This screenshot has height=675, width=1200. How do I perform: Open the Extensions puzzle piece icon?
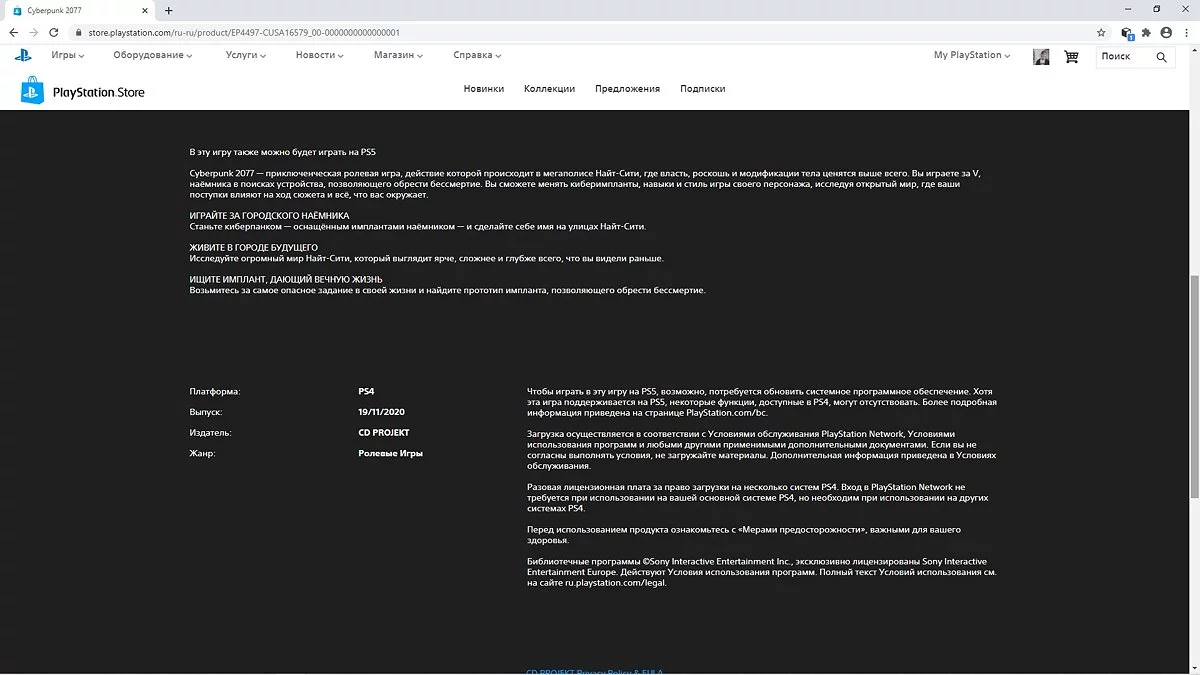coord(1146,32)
